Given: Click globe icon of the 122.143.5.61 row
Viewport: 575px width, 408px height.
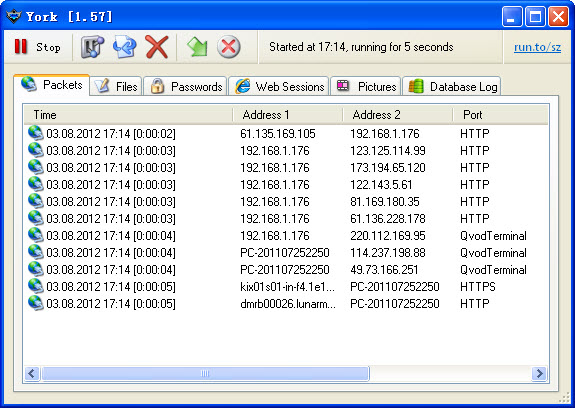Looking at the screenshot, I should 36,184.
